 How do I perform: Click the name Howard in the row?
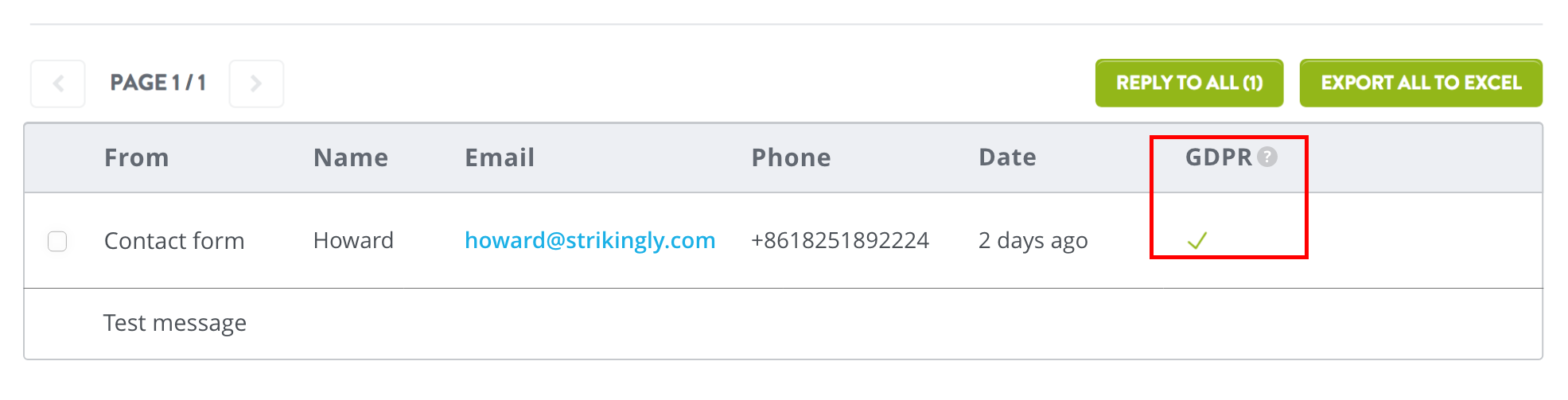[353, 240]
